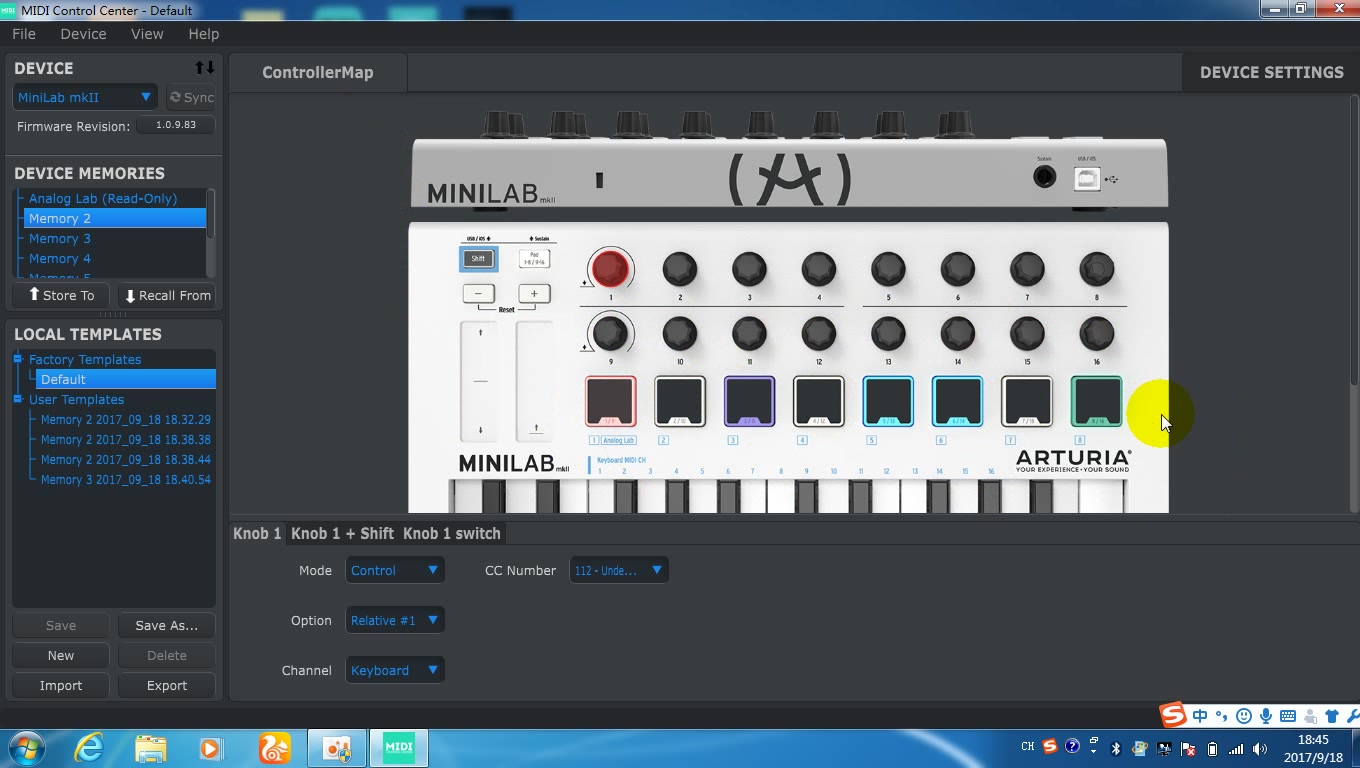Collapse the User Templates tree node
Image resolution: width=1360 pixels, height=768 pixels.
[x=18, y=399]
